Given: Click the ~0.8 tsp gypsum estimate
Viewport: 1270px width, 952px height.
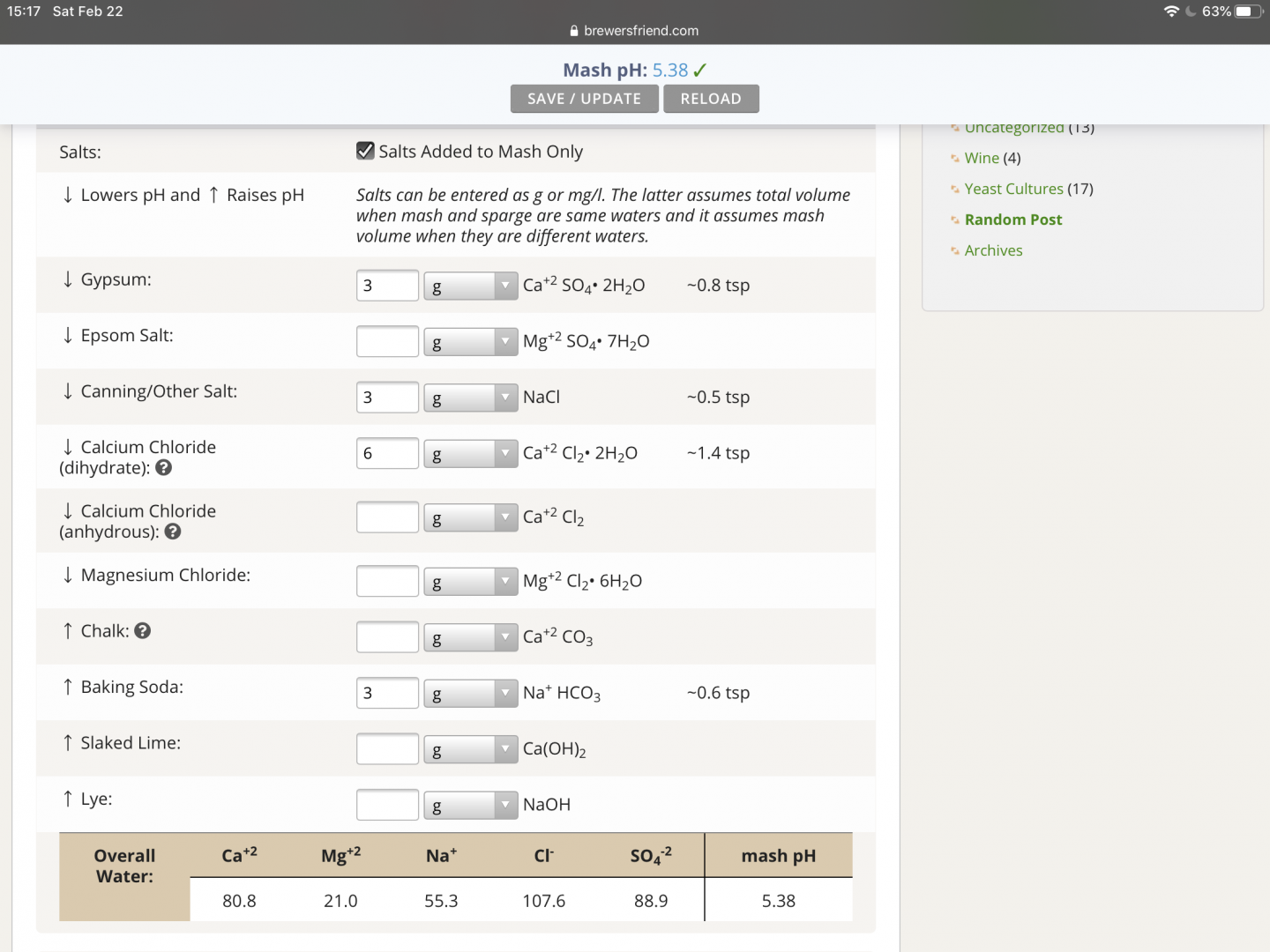Looking at the screenshot, I should [x=719, y=286].
